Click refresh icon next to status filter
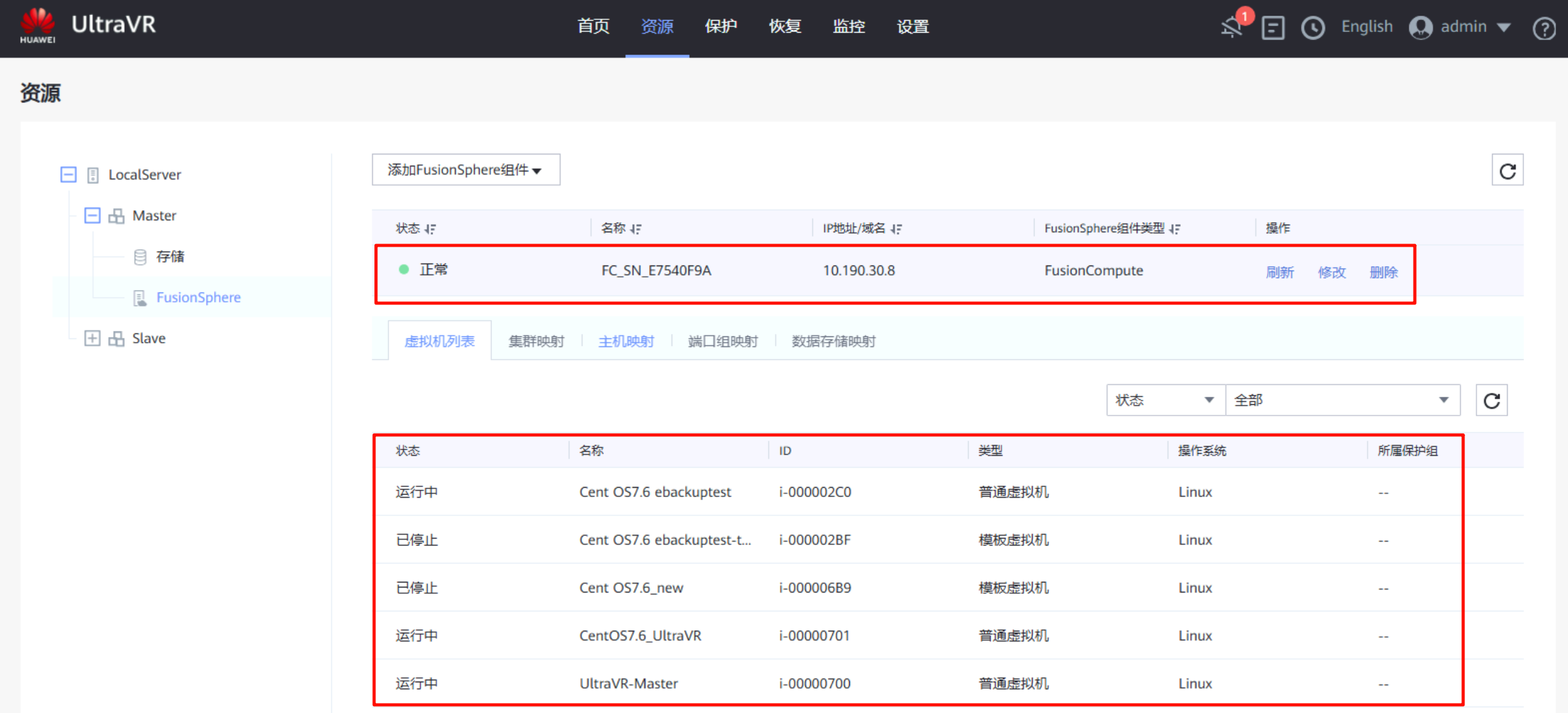1568x713 pixels. [1491, 400]
